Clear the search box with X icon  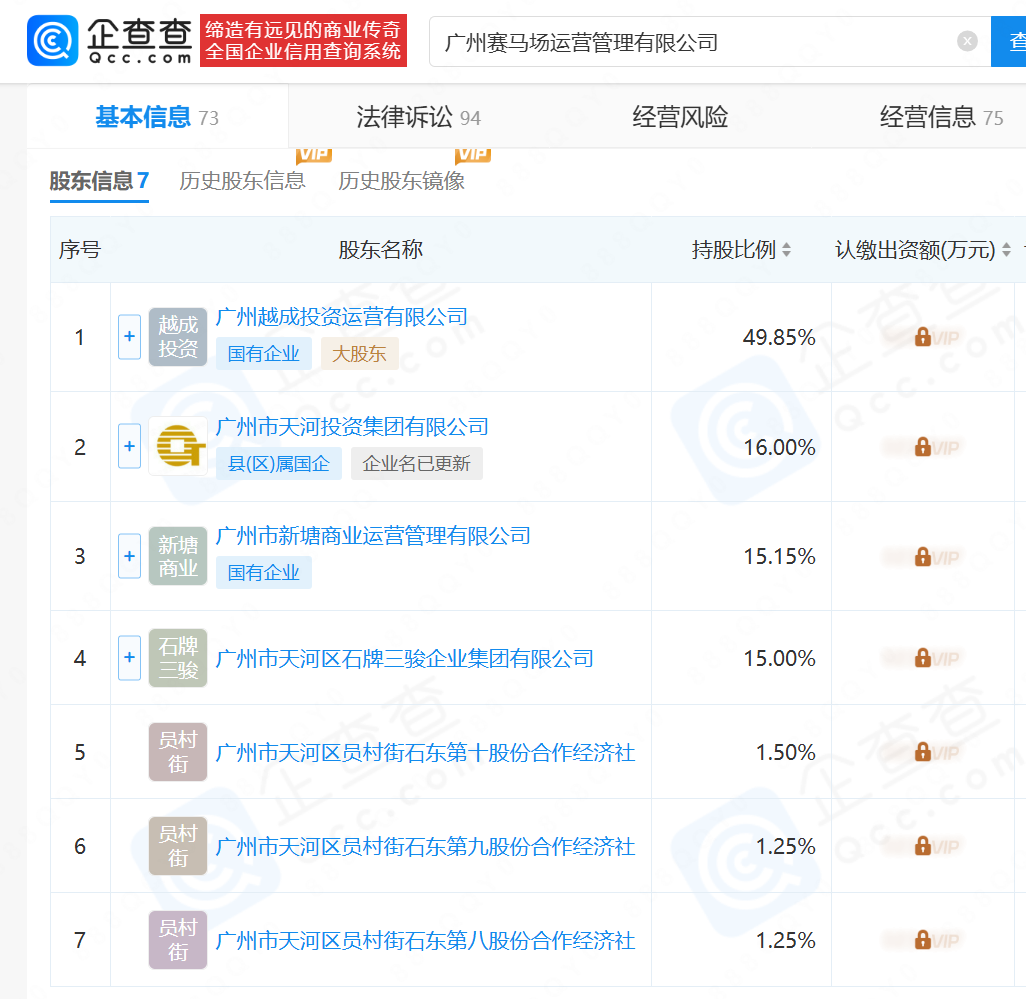(x=967, y=41)
